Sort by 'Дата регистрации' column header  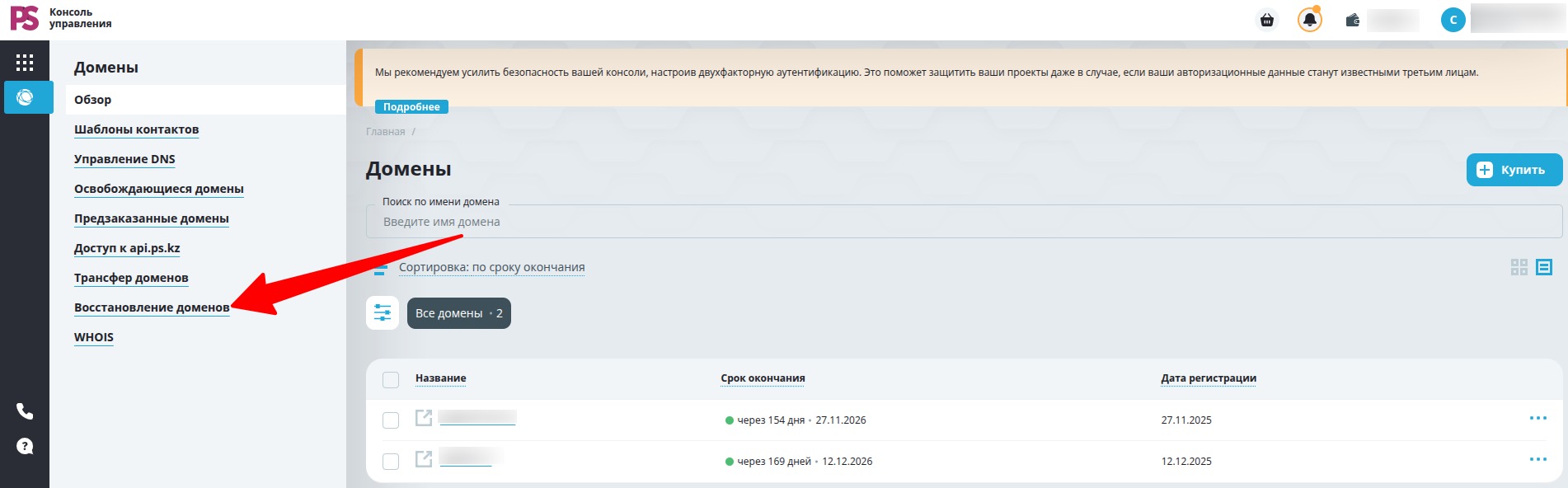pyautogui.click(x=1209, y=378)
